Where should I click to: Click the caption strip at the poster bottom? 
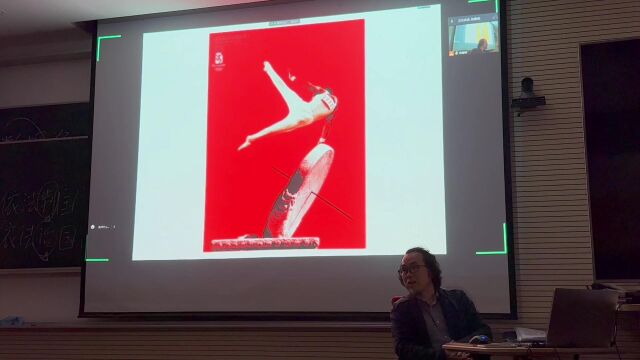pyautogui.click(x=265, y=244)
